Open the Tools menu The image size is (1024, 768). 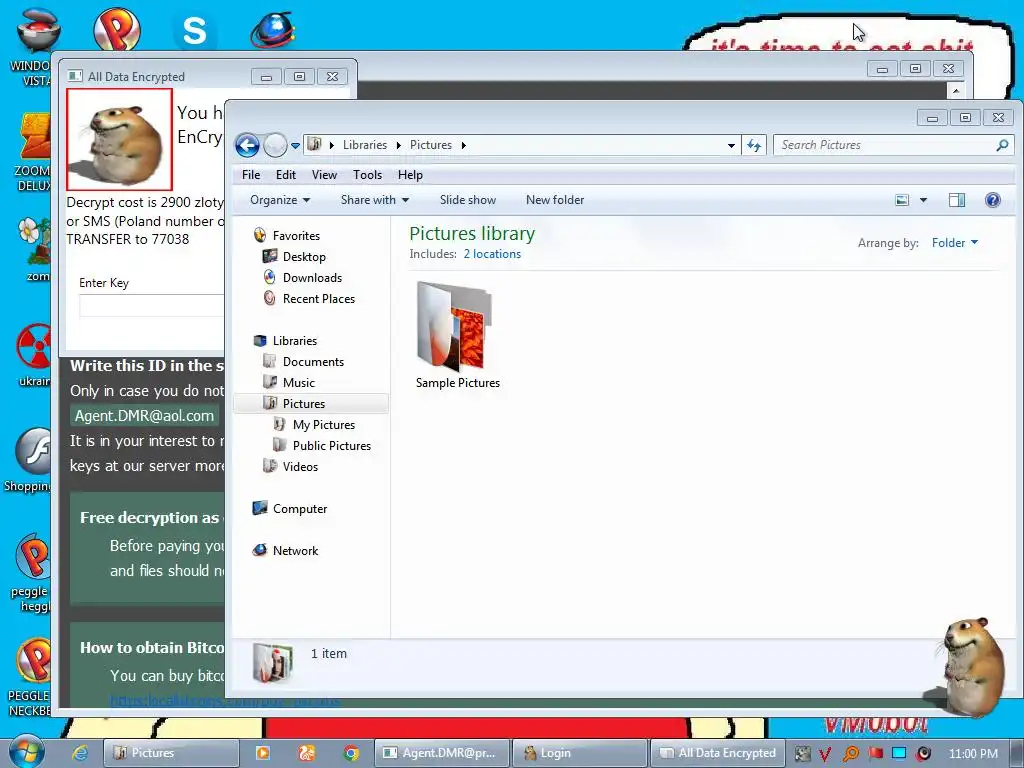[x=367, y=174]
